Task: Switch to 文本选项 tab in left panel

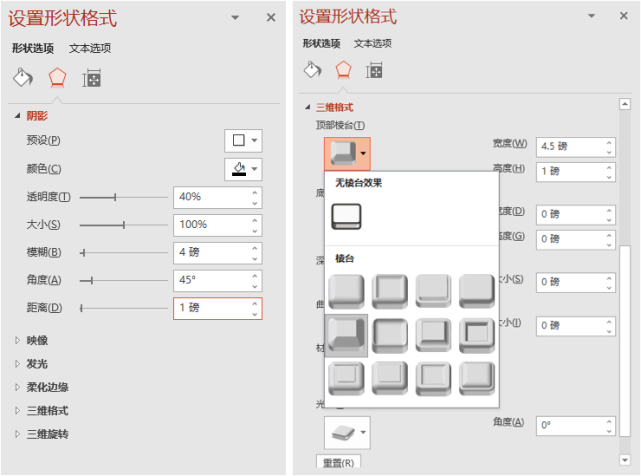Action: coord(90,48)
